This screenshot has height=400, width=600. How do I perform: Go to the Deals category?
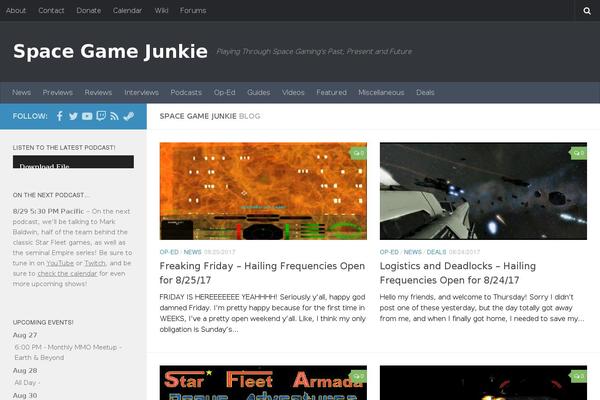pyautogui.click(x=425, y=93)
